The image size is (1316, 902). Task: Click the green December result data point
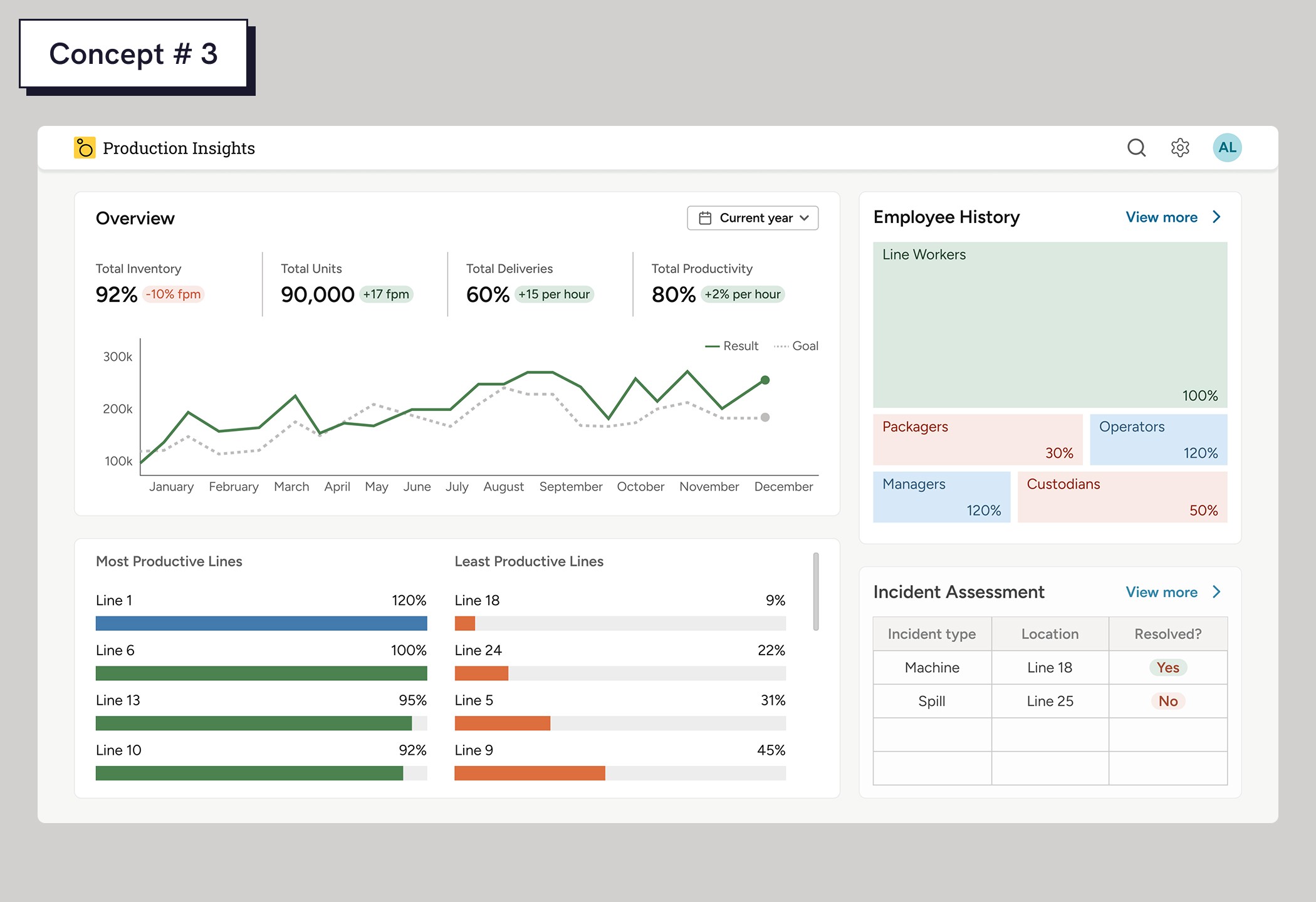[x=765, y=380]
